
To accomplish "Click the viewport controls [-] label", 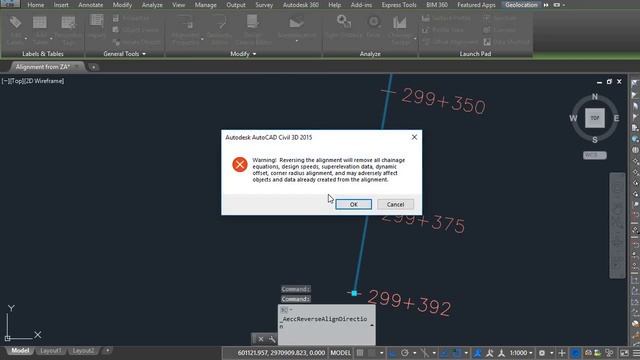I will (4, 81).
